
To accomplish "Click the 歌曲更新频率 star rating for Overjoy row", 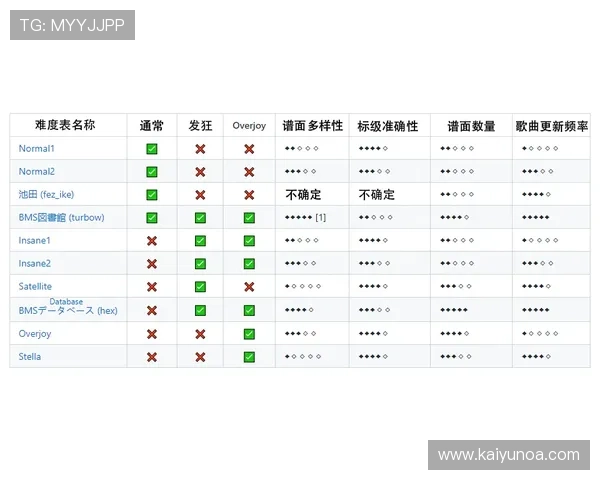I will coord(540,333).
